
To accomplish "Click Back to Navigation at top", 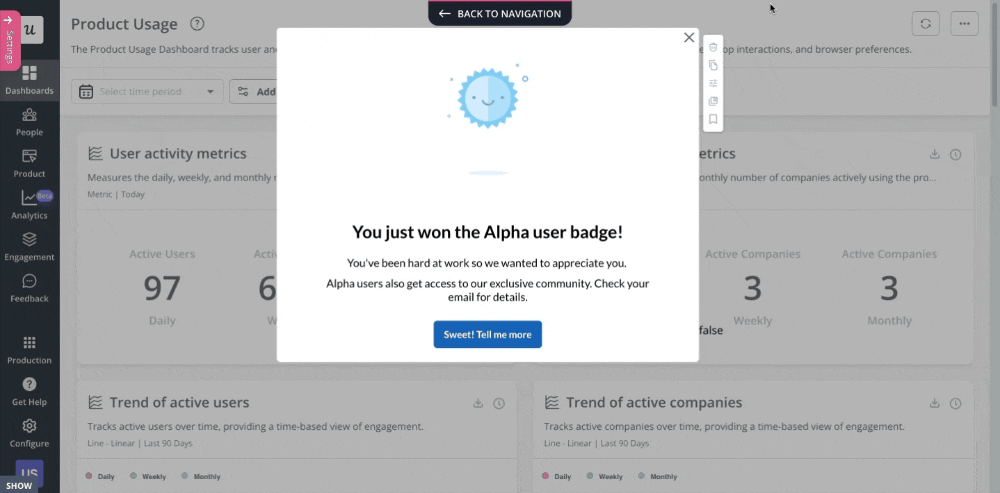I will (499, 13).
